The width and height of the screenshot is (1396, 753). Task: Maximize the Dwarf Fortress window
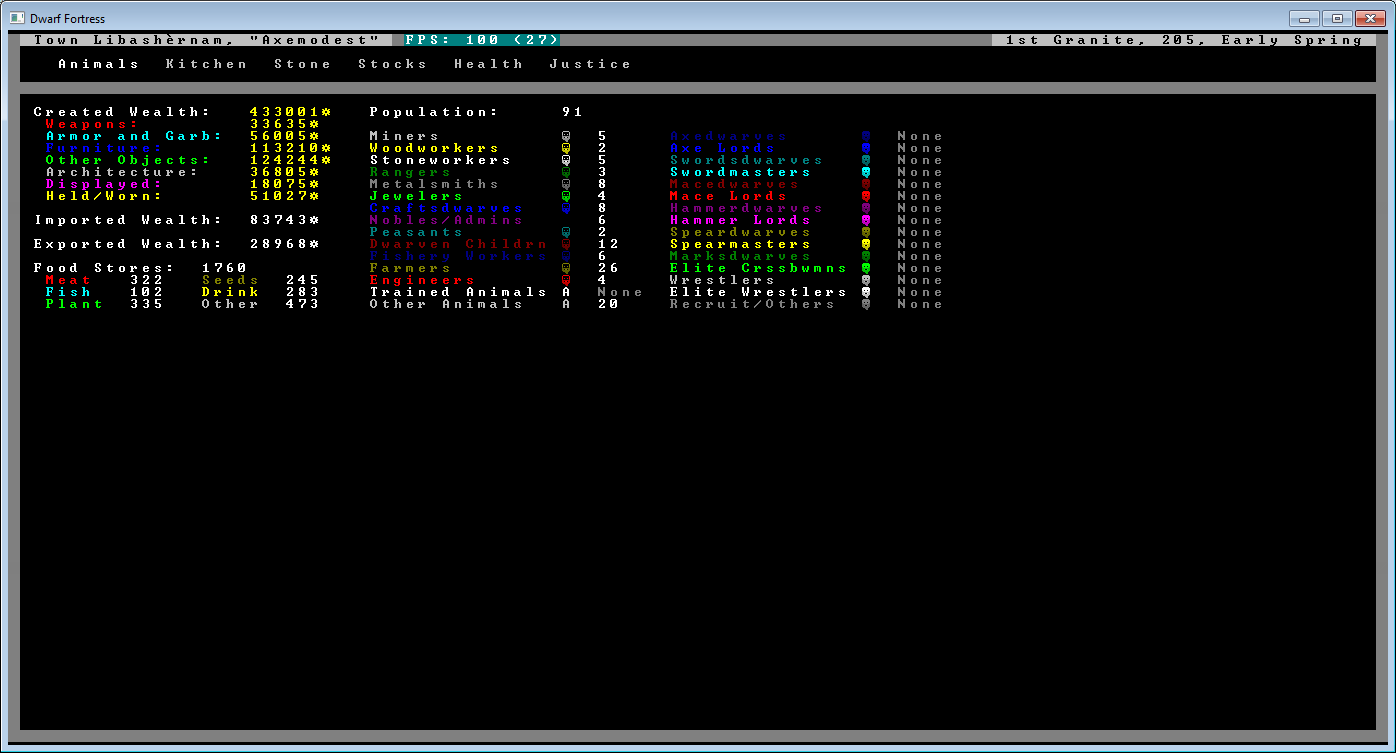[x=1337, y=18]
